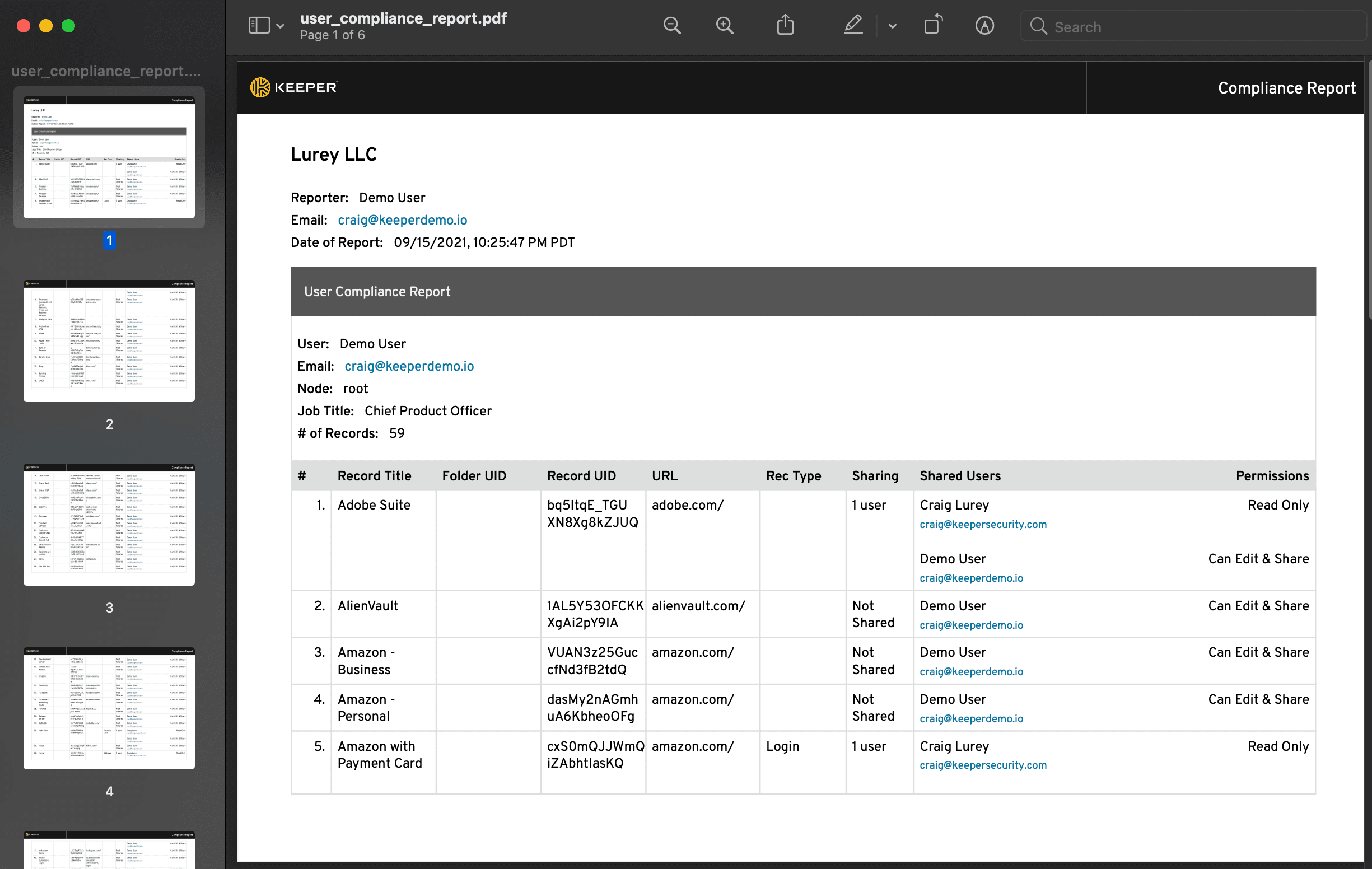Click in the Search field
1372x869 pixels.
coord(1197,27)
